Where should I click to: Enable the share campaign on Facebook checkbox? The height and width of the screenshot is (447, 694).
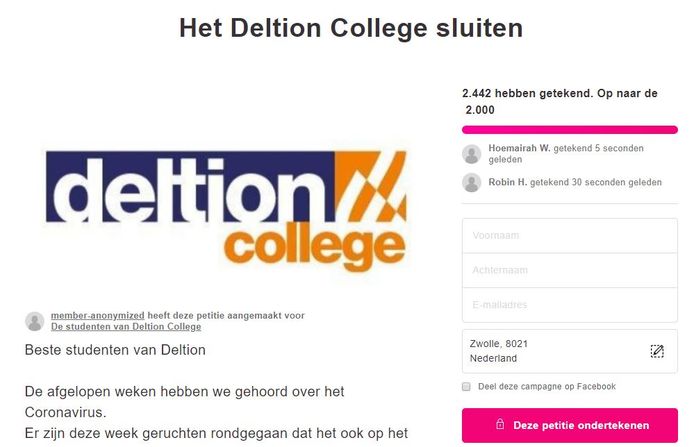click(x=467, y=386)
